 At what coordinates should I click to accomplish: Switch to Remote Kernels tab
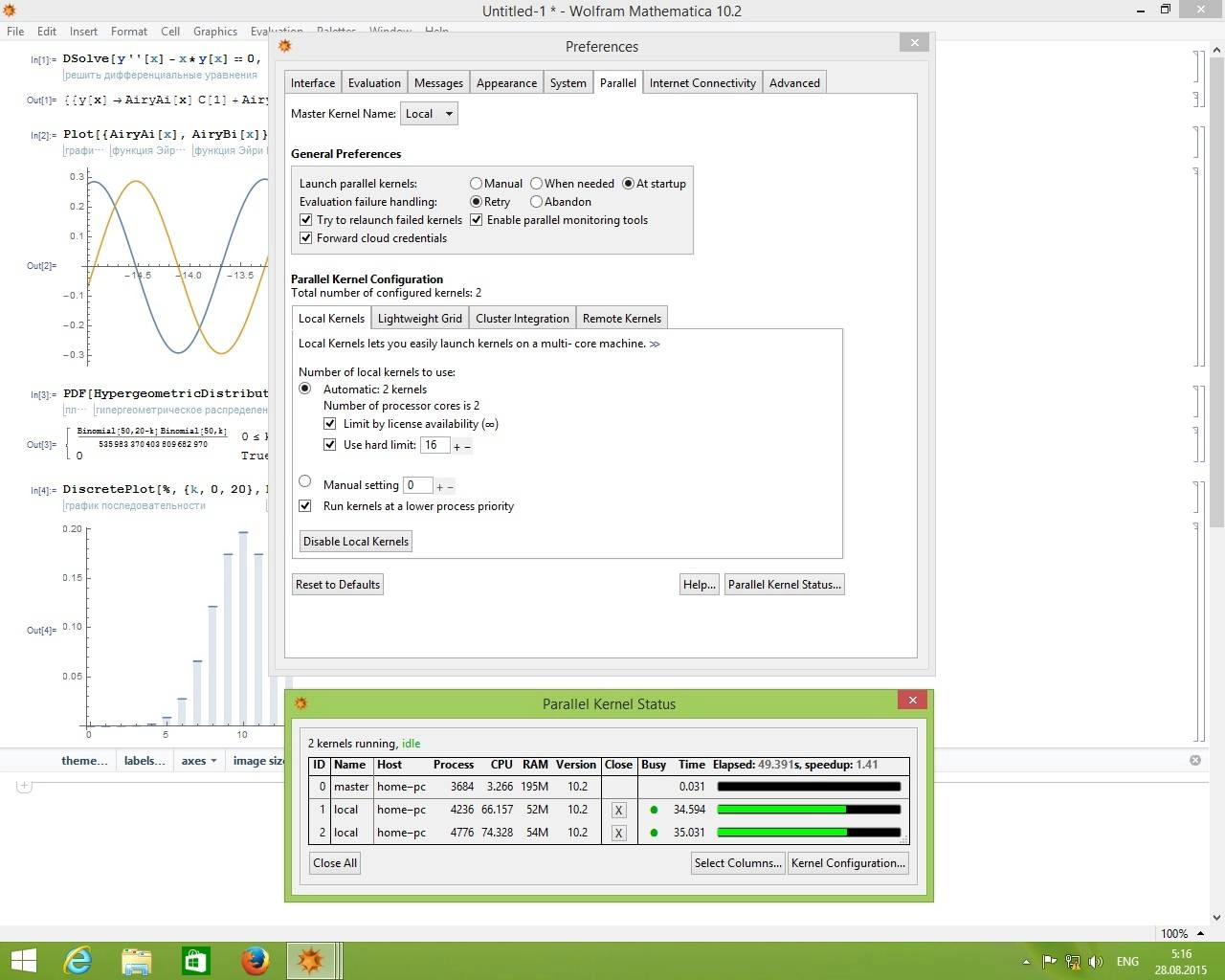click(x=622, y=319)
